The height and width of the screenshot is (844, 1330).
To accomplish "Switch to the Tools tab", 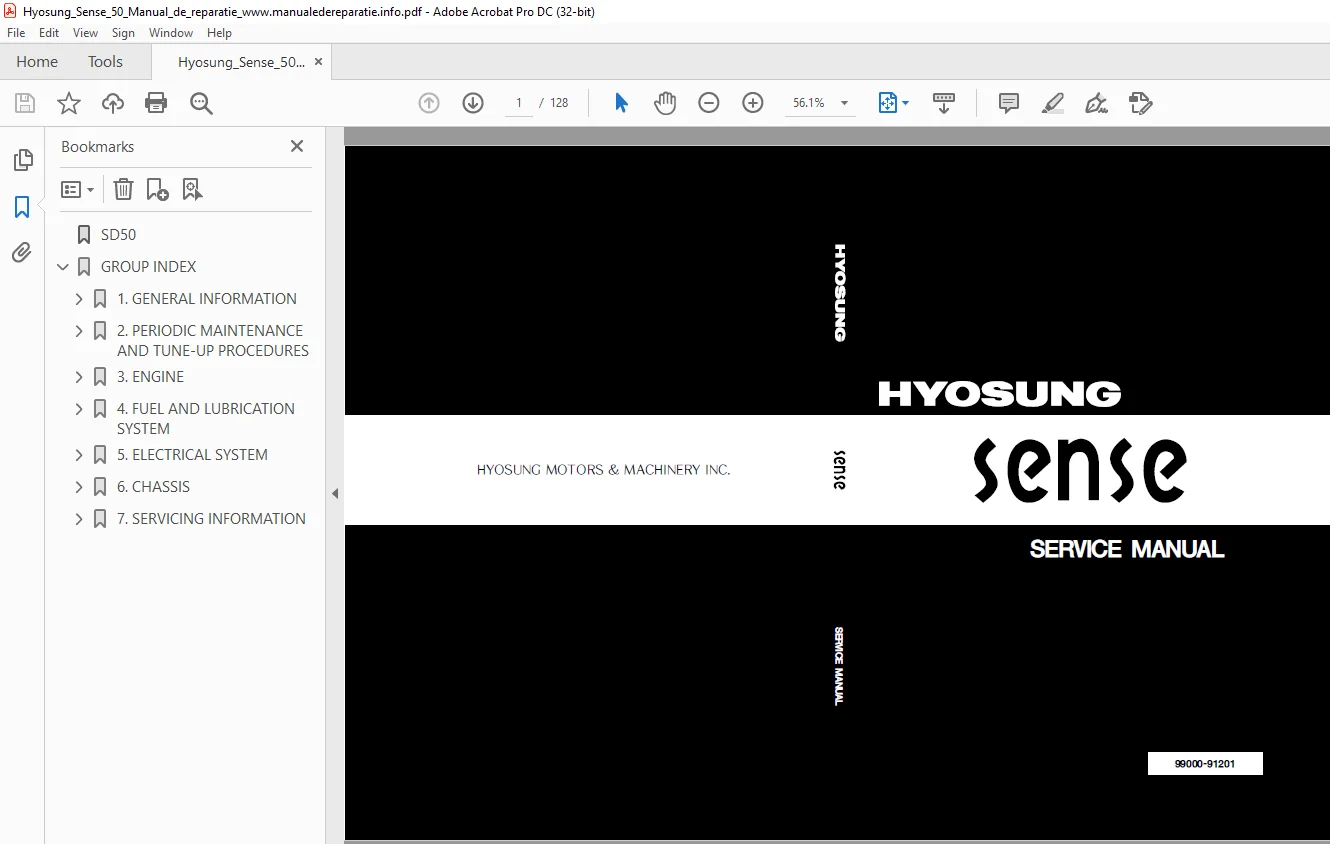I will click(105, 62).
